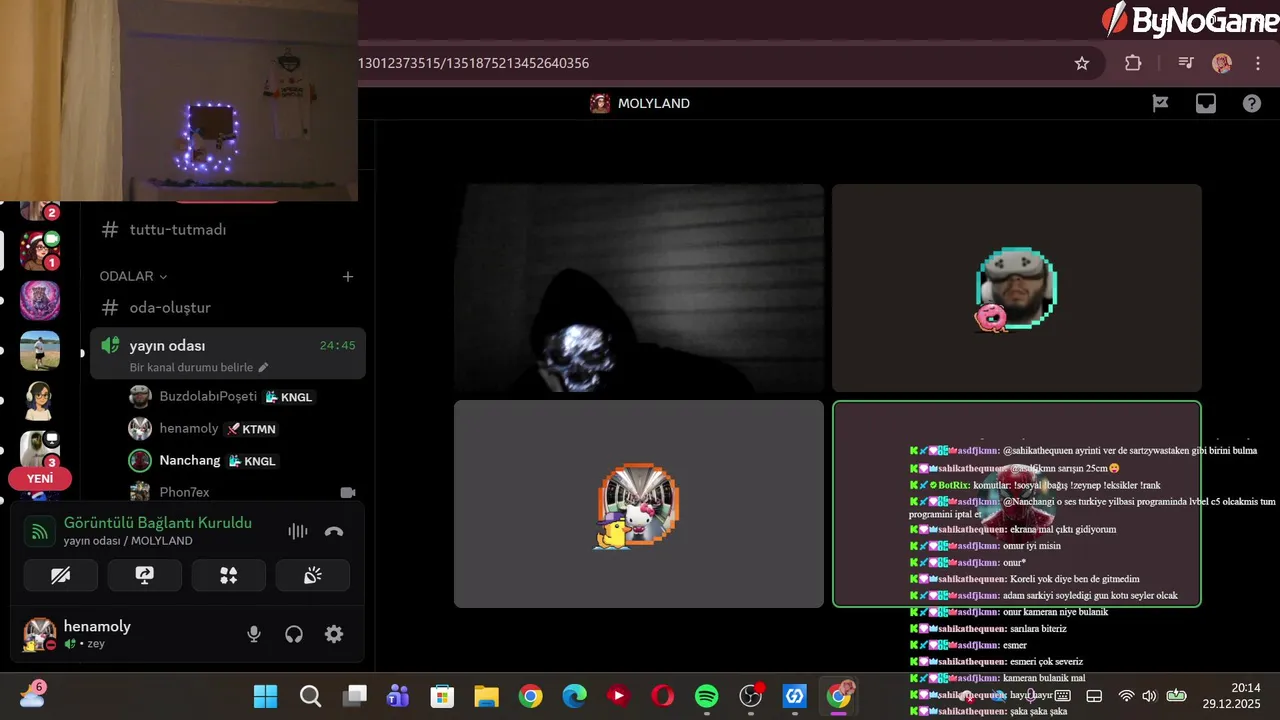Open Task View on taskbar

pyautogui.click(x=354, y=696)
